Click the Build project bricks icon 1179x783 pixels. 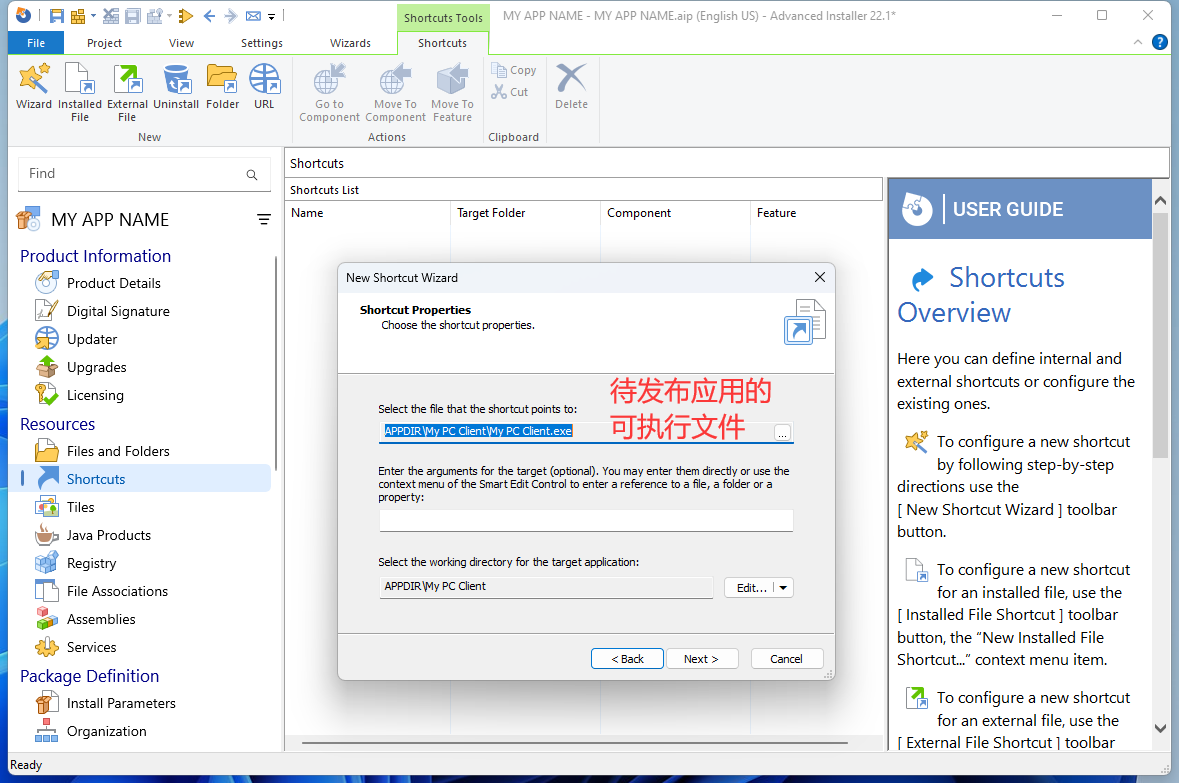77,16
